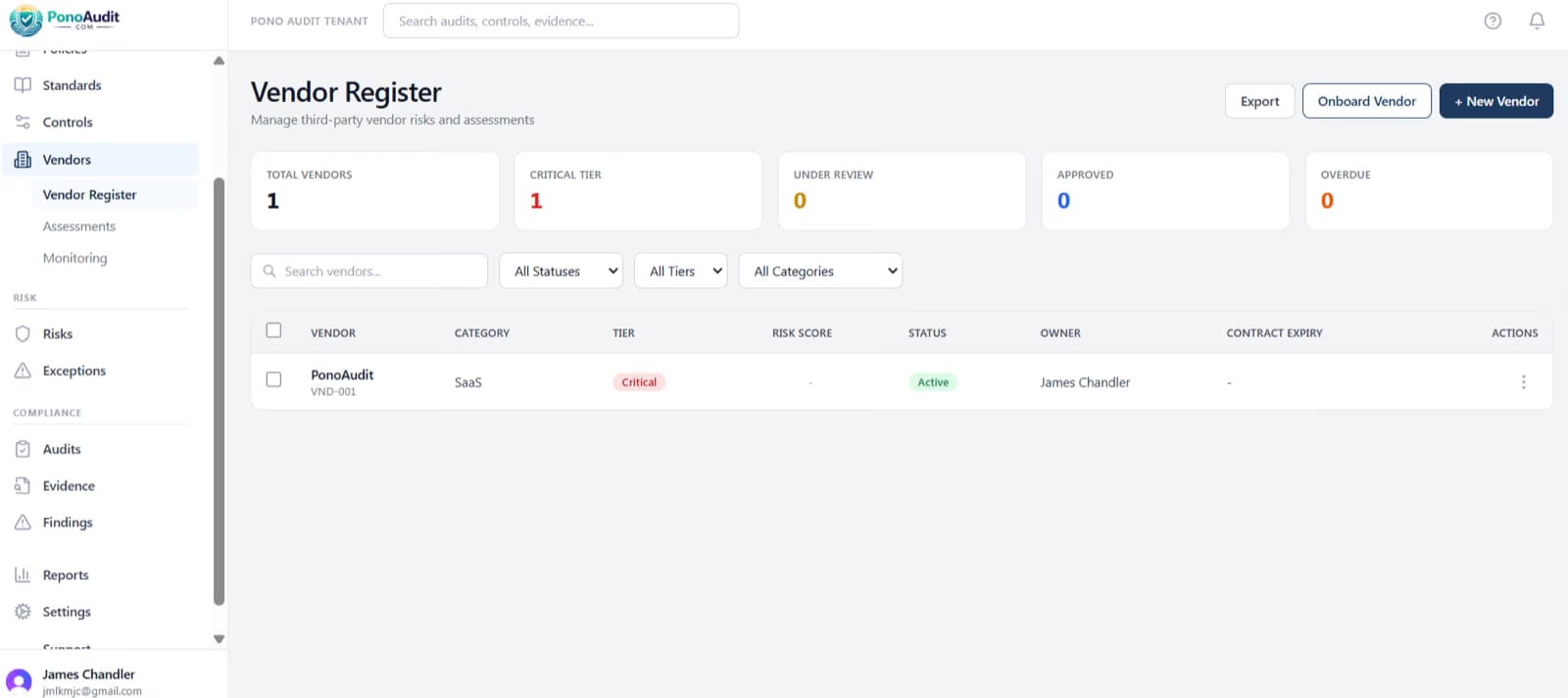
Task: Click sidebar scroll down arrow
Action: (219, 639)
